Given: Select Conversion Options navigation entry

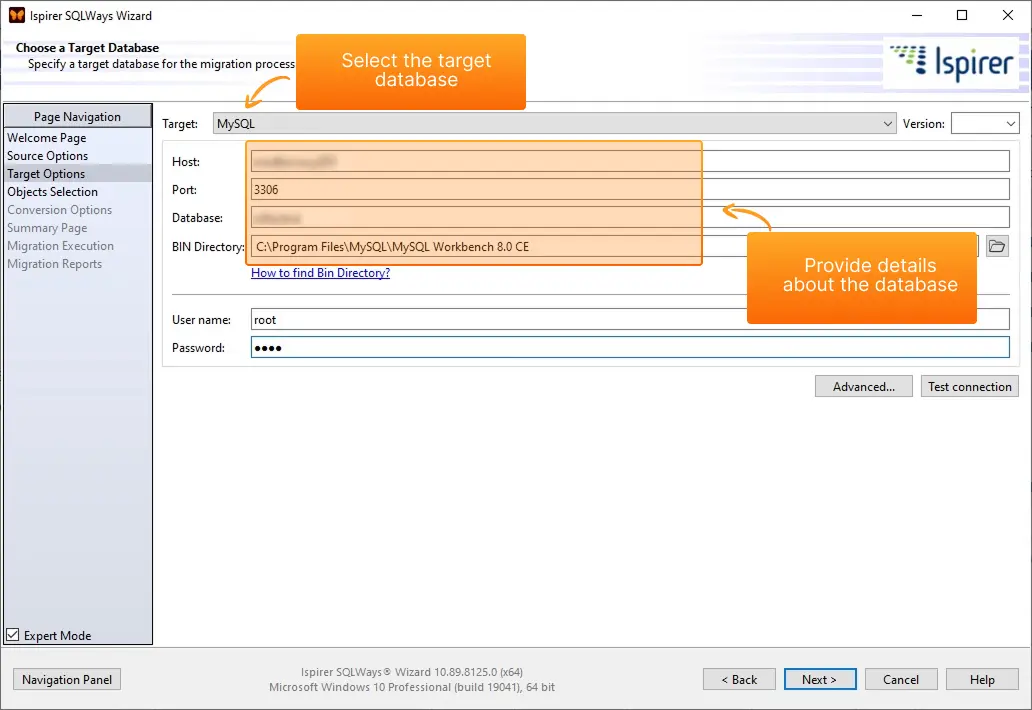Looking at the screenshot, I should coord(59,209).
